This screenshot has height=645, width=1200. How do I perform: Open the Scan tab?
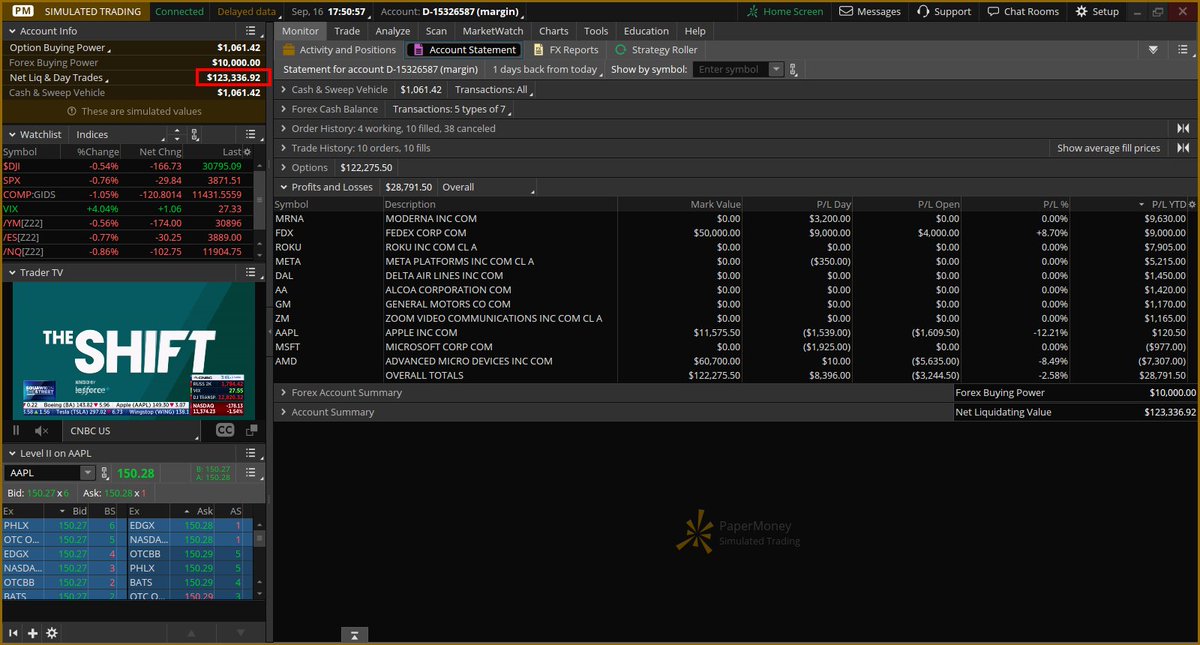tap(436, 31)
